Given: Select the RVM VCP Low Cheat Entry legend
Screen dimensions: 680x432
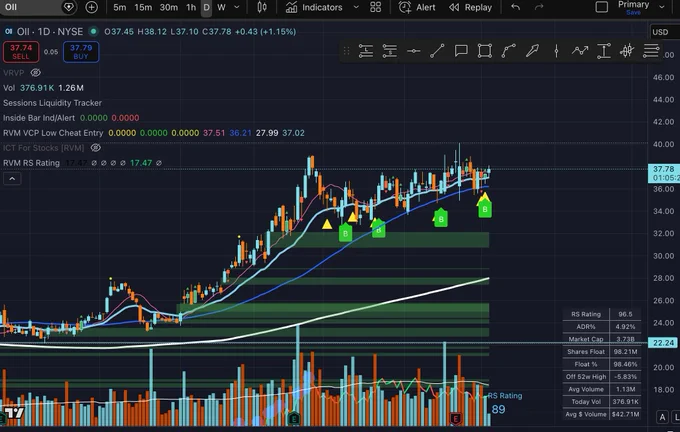Looking at the screenshot, I should (x=53, y=133).
